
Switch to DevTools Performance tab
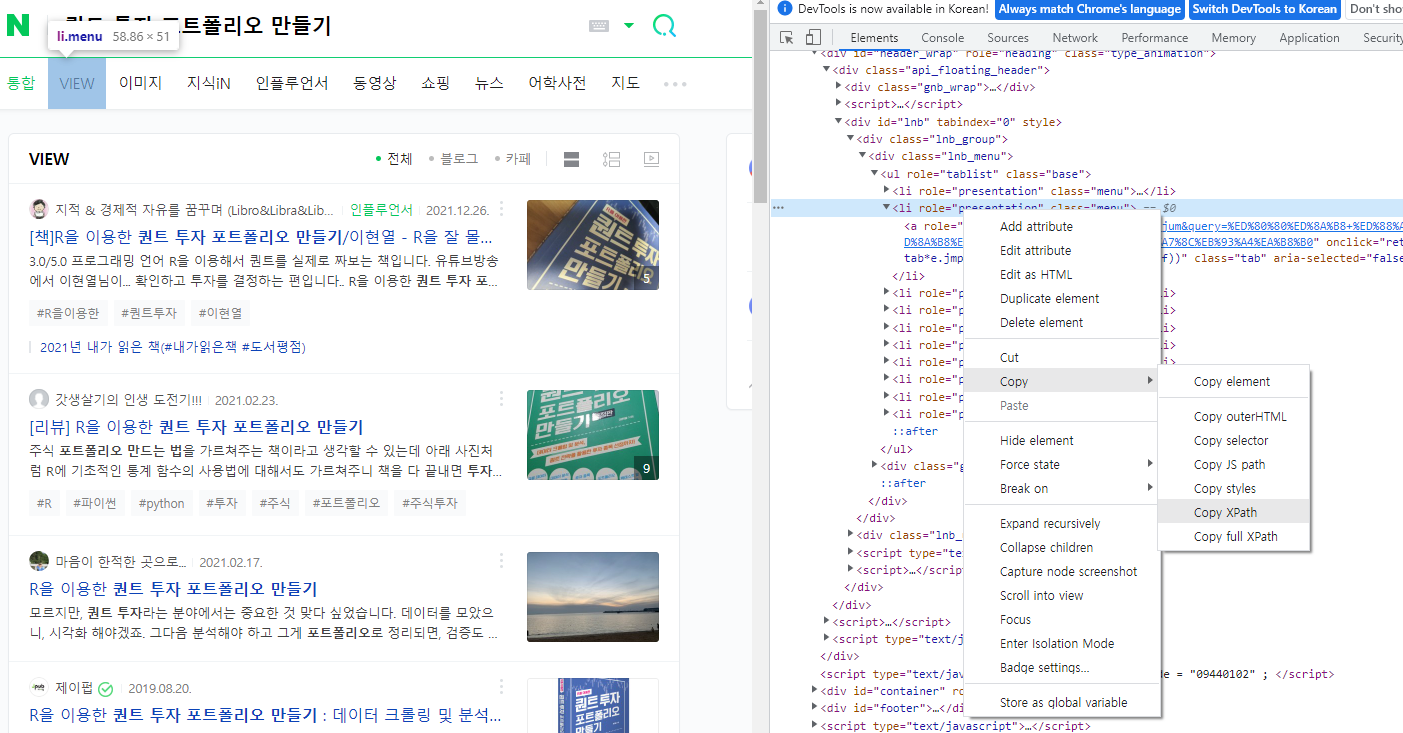(1155, 38)
